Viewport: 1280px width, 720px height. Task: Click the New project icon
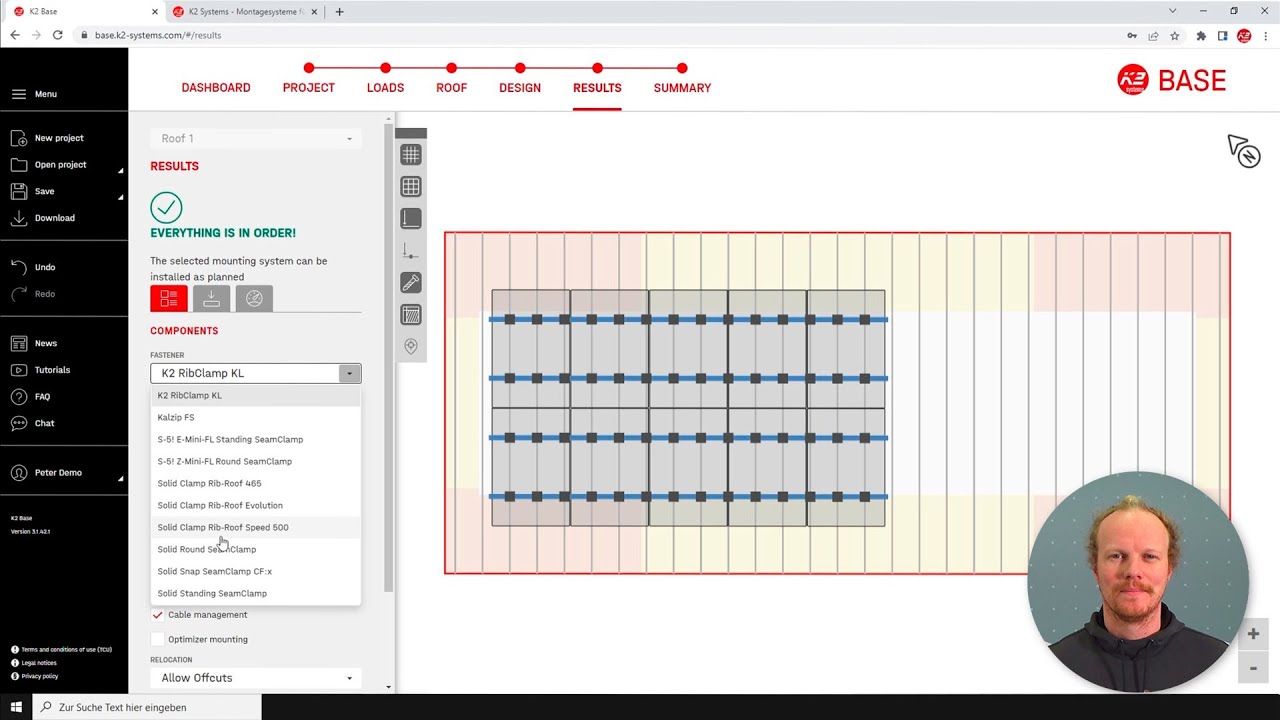[19, 138]
